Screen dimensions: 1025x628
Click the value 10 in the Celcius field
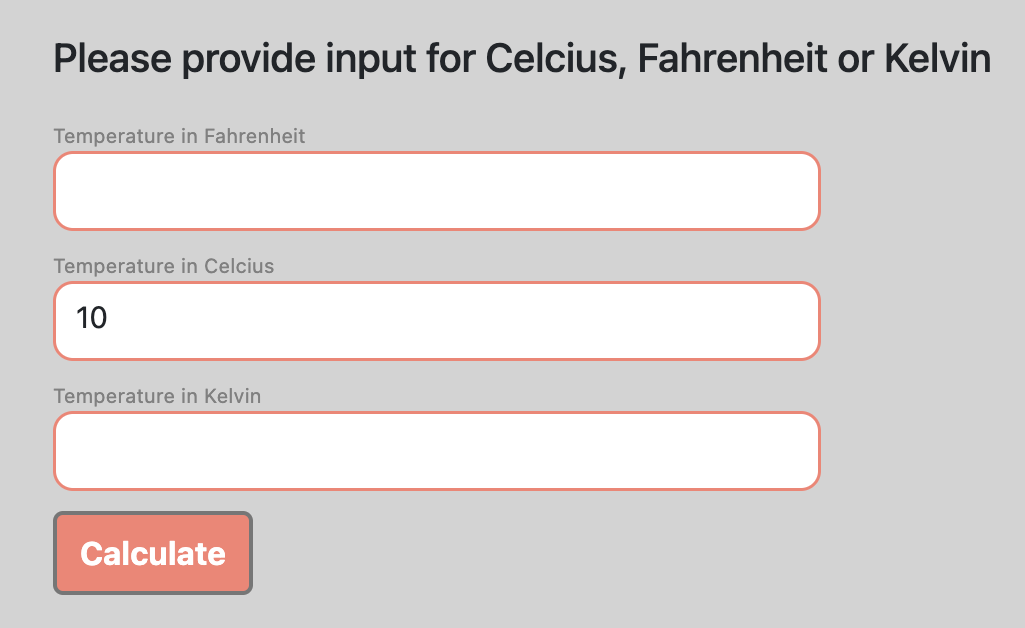pyautogui.click(x=89, y=318)
